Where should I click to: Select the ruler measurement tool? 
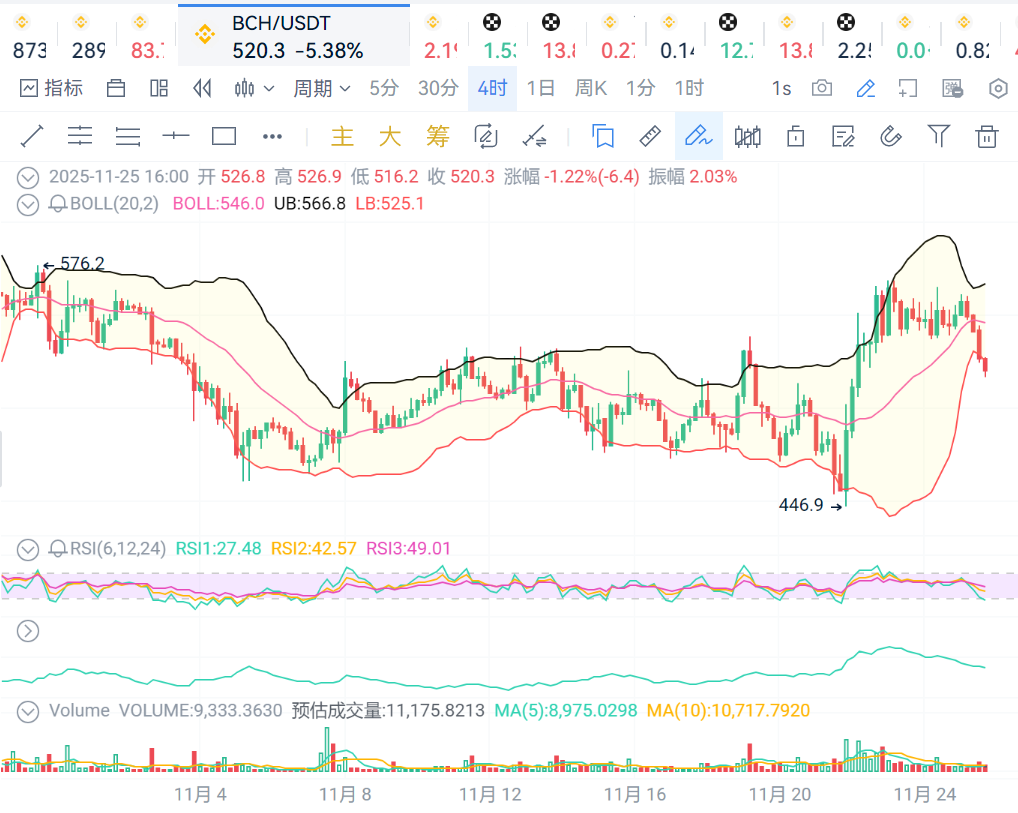pyautogui.click(x=650, y=136)
